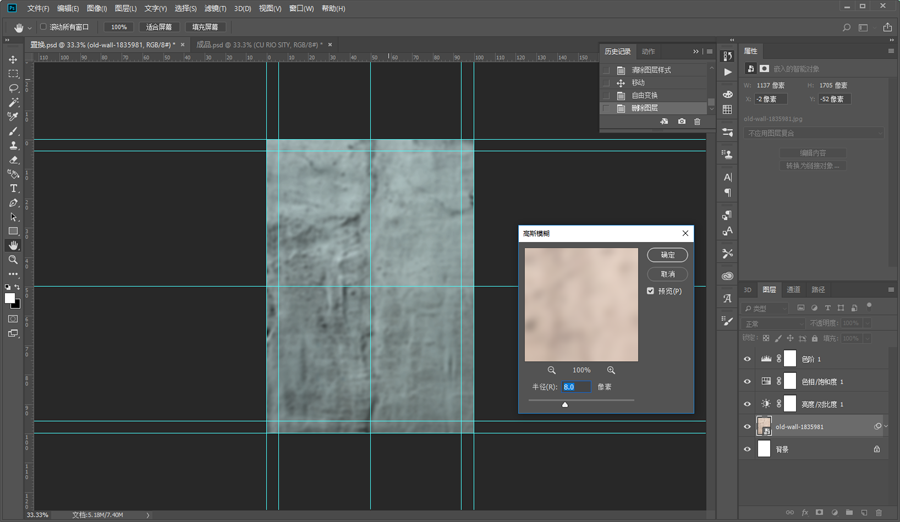The image size is (900, 522).
Task: Select the Move tool in the toolbar
Action: (x=14, y=59)
